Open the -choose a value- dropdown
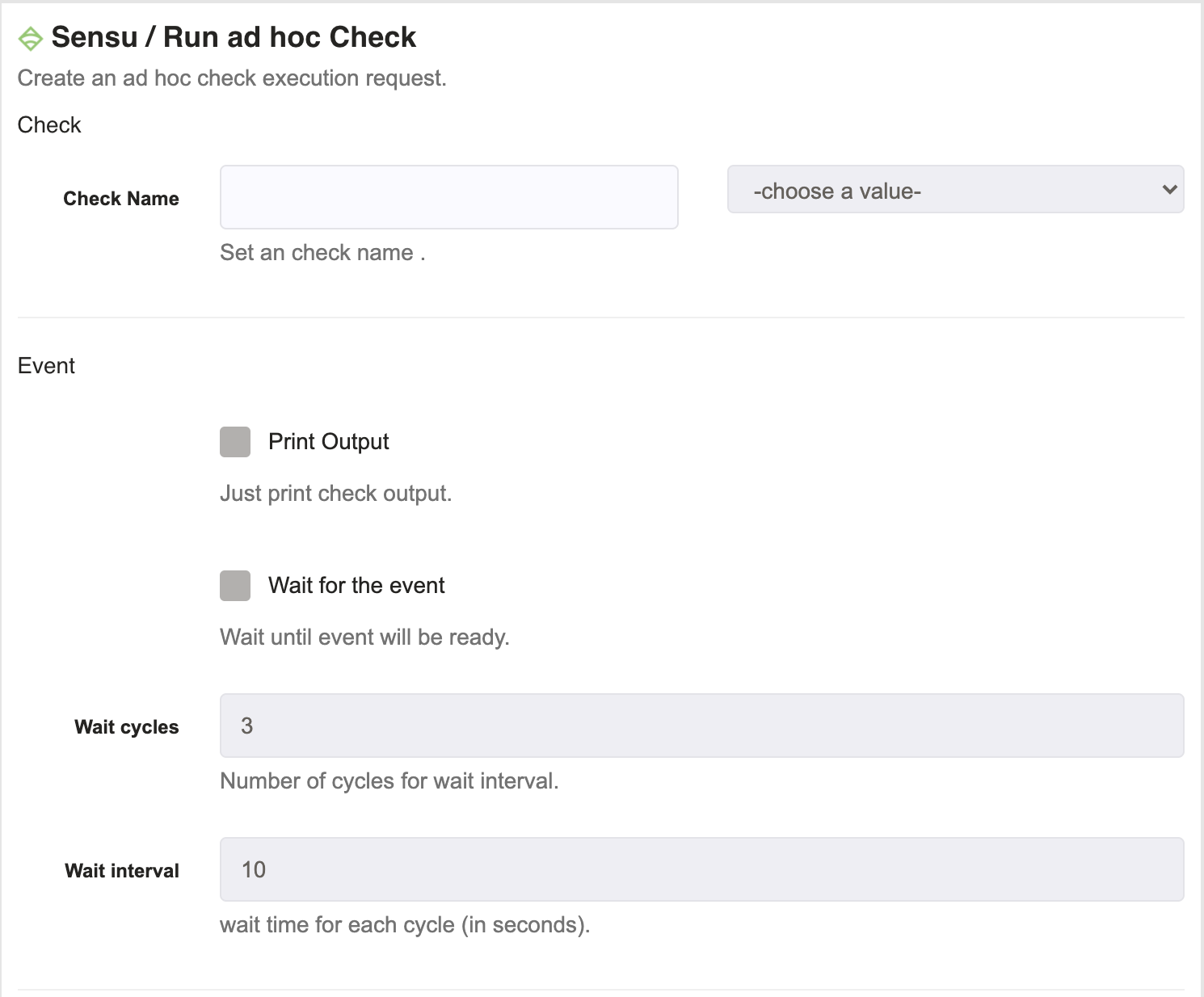Viewport: 1204px width, 997px height. (x=955, y=189)
